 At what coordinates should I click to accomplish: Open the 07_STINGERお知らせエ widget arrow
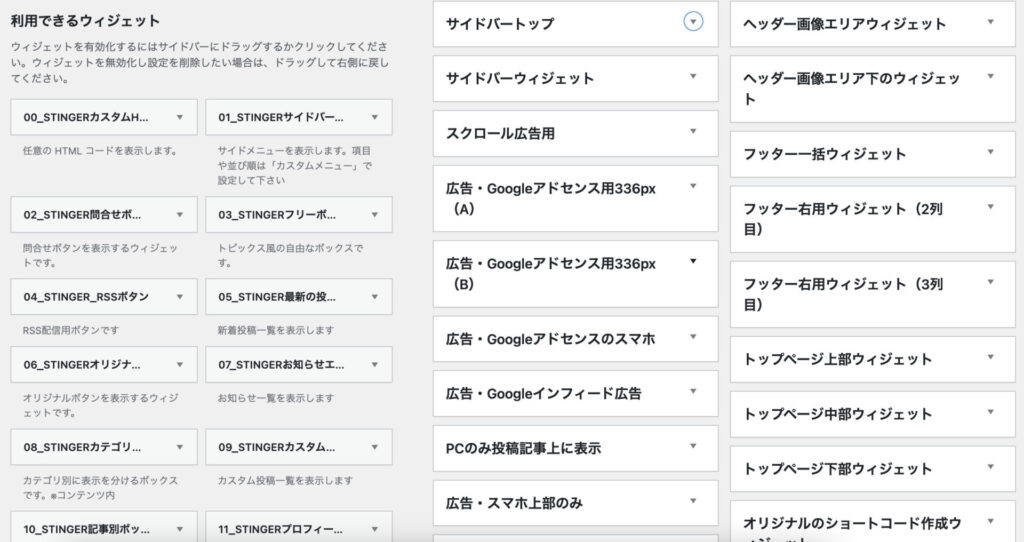point(374,364)
